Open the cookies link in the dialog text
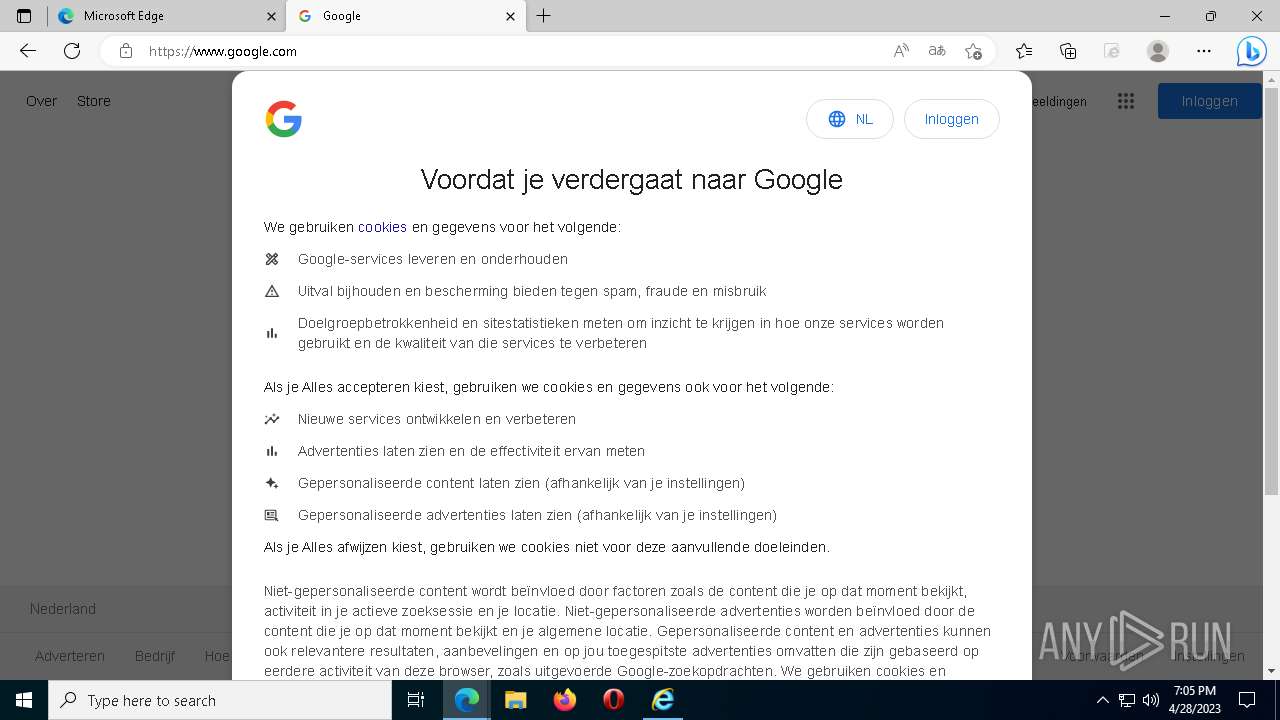This screenshot has height=720, width=1280. (x=382, y=227)
